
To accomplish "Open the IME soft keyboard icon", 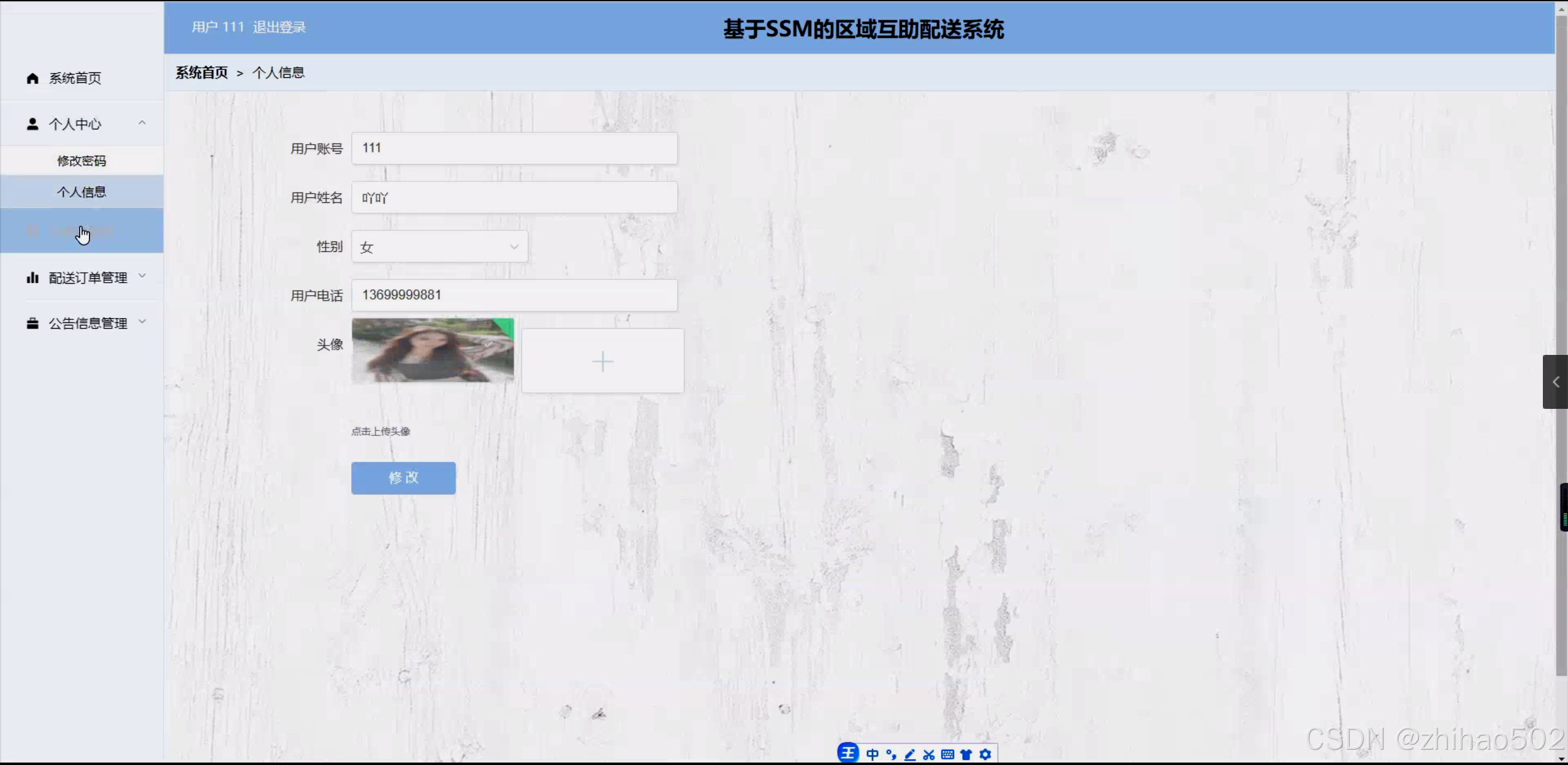I will [947, 754].
